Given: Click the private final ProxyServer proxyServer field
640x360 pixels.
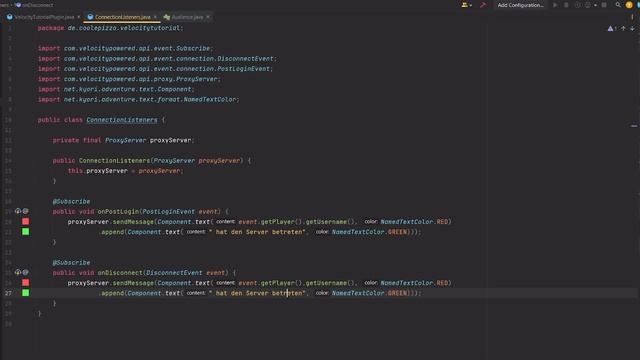Looking at the screenshot, I should [123, 140].
